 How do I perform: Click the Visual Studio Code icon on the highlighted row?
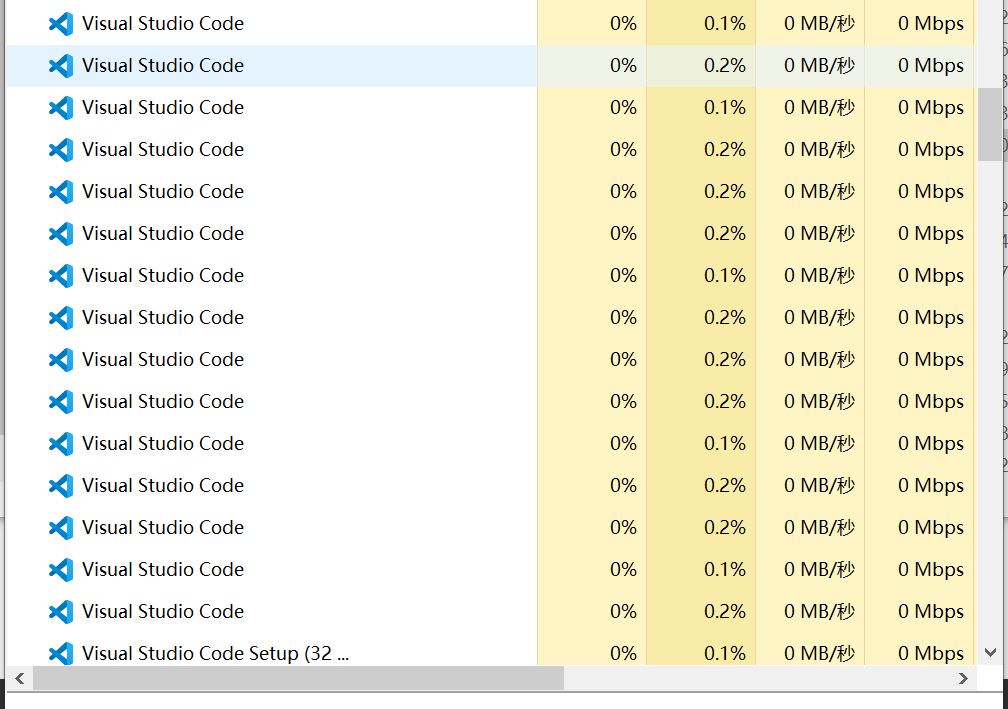coord(62,65)
